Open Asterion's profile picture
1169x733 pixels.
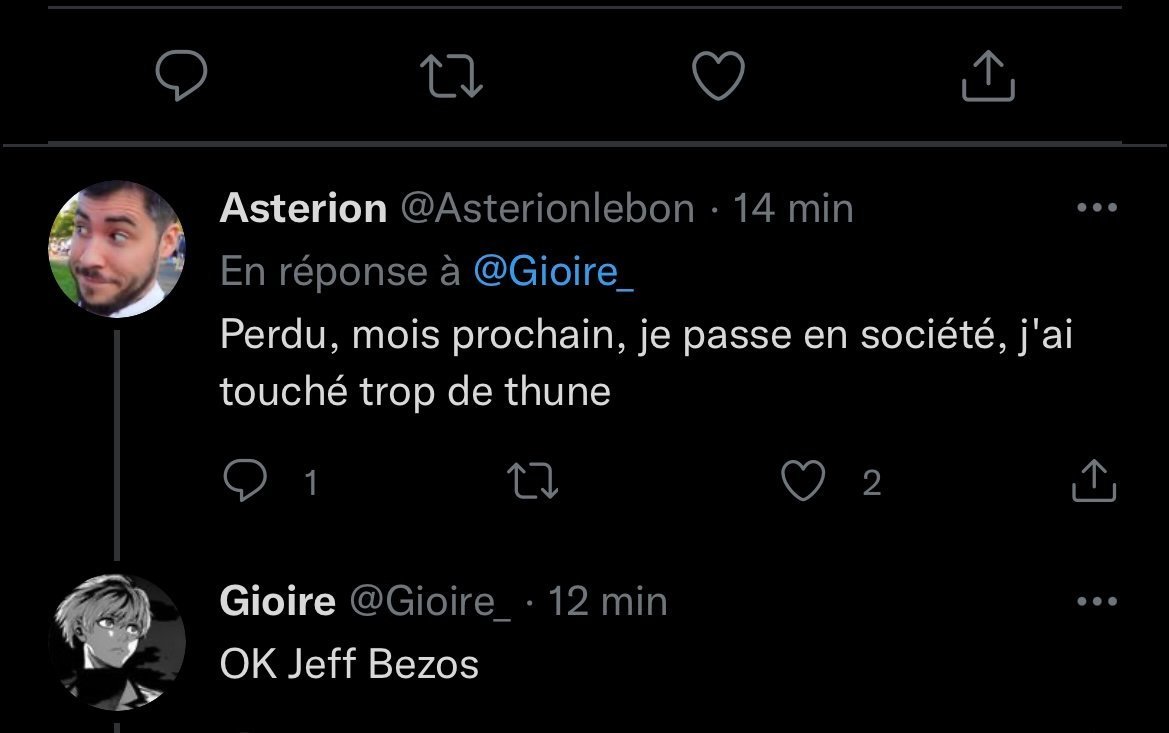[x=116, y=249]
